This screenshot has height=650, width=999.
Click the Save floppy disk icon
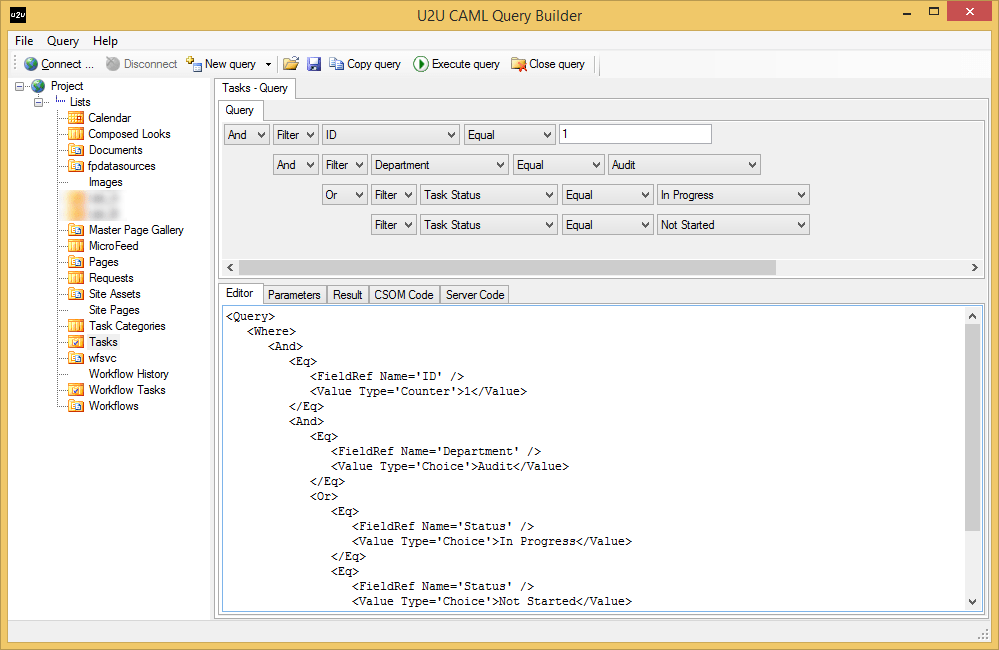coord(313,64)
